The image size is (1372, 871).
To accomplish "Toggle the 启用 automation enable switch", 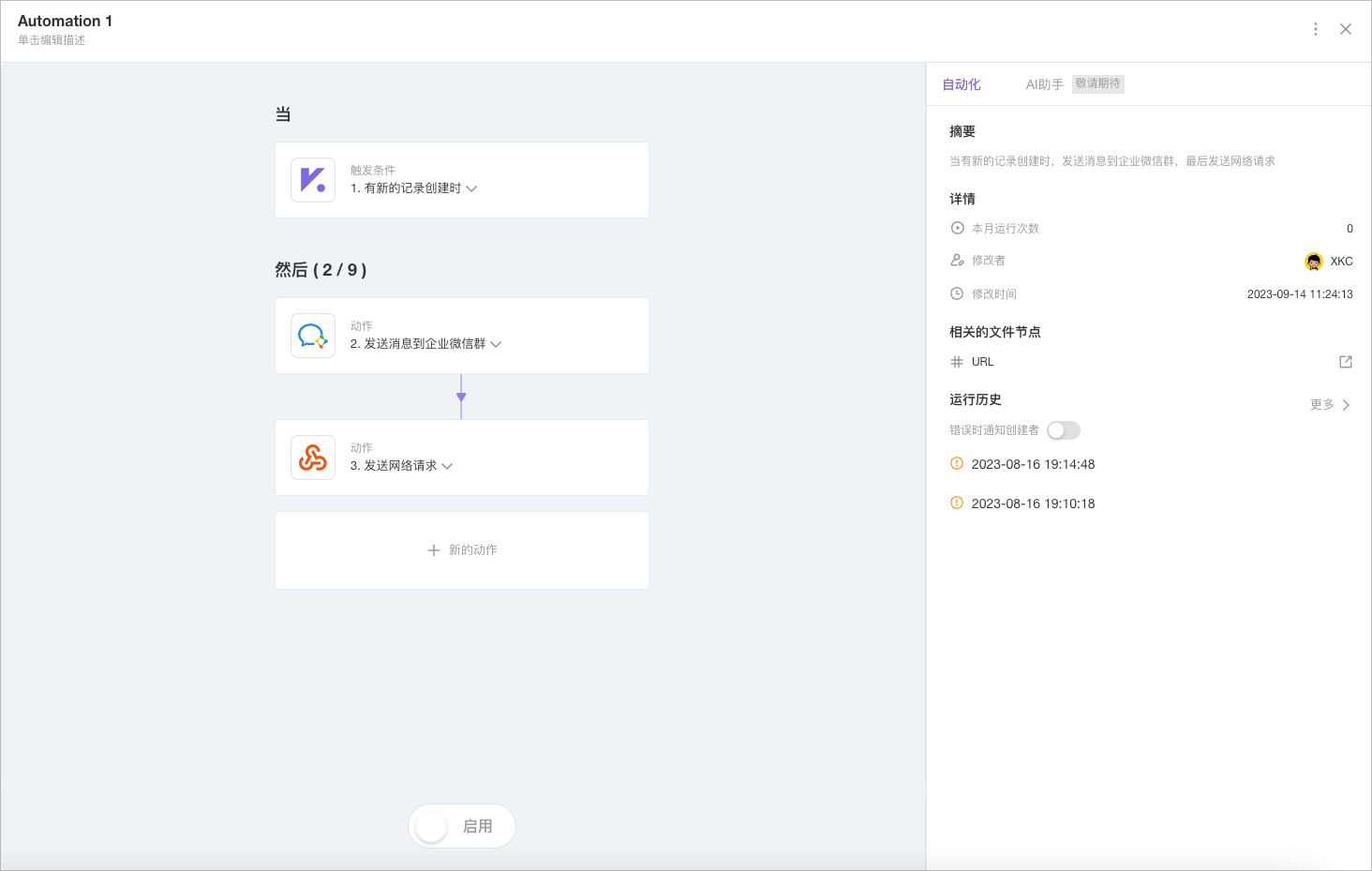I will click(x=432, y=826).
